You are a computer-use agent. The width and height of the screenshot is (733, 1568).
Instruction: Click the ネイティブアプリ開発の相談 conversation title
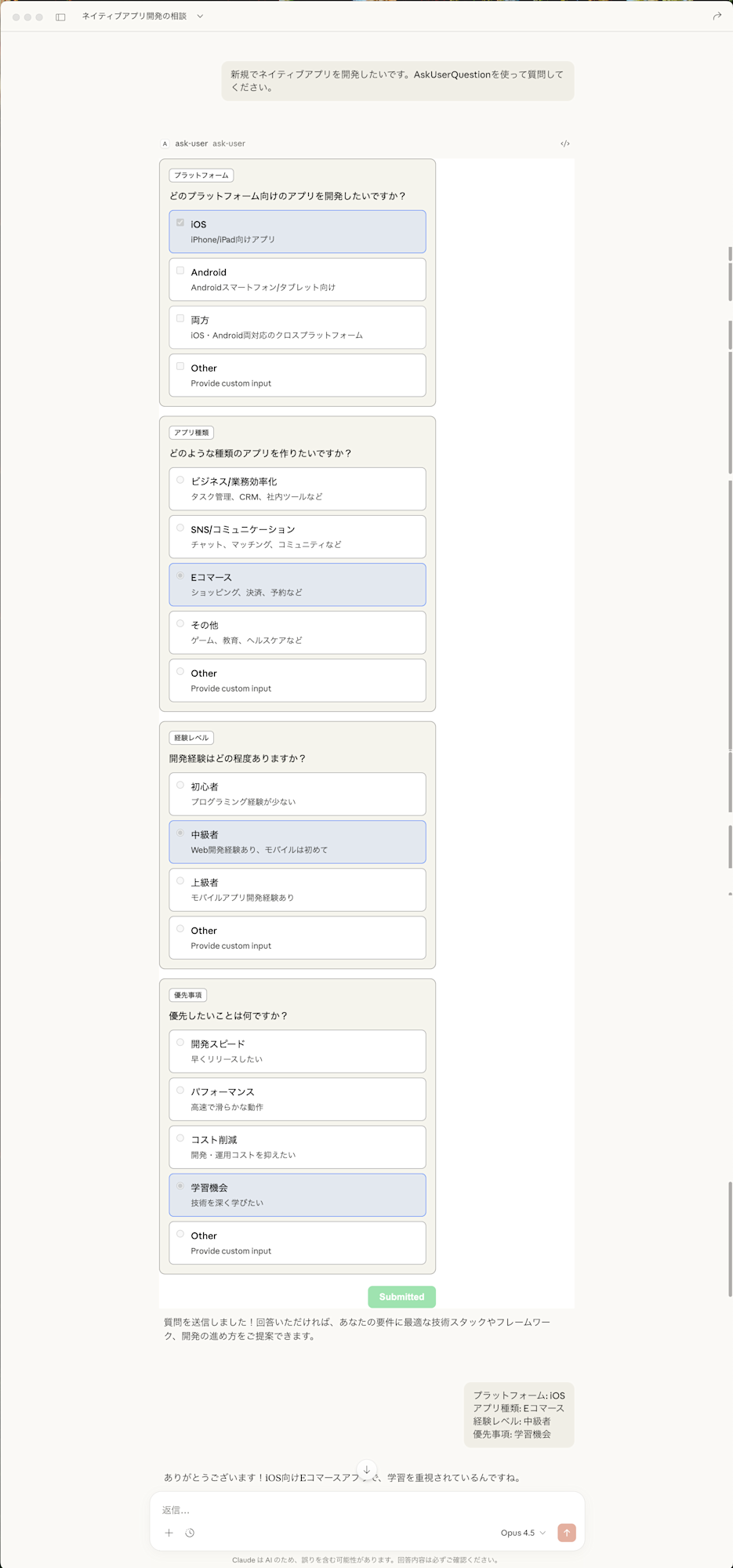click(134, 16)
